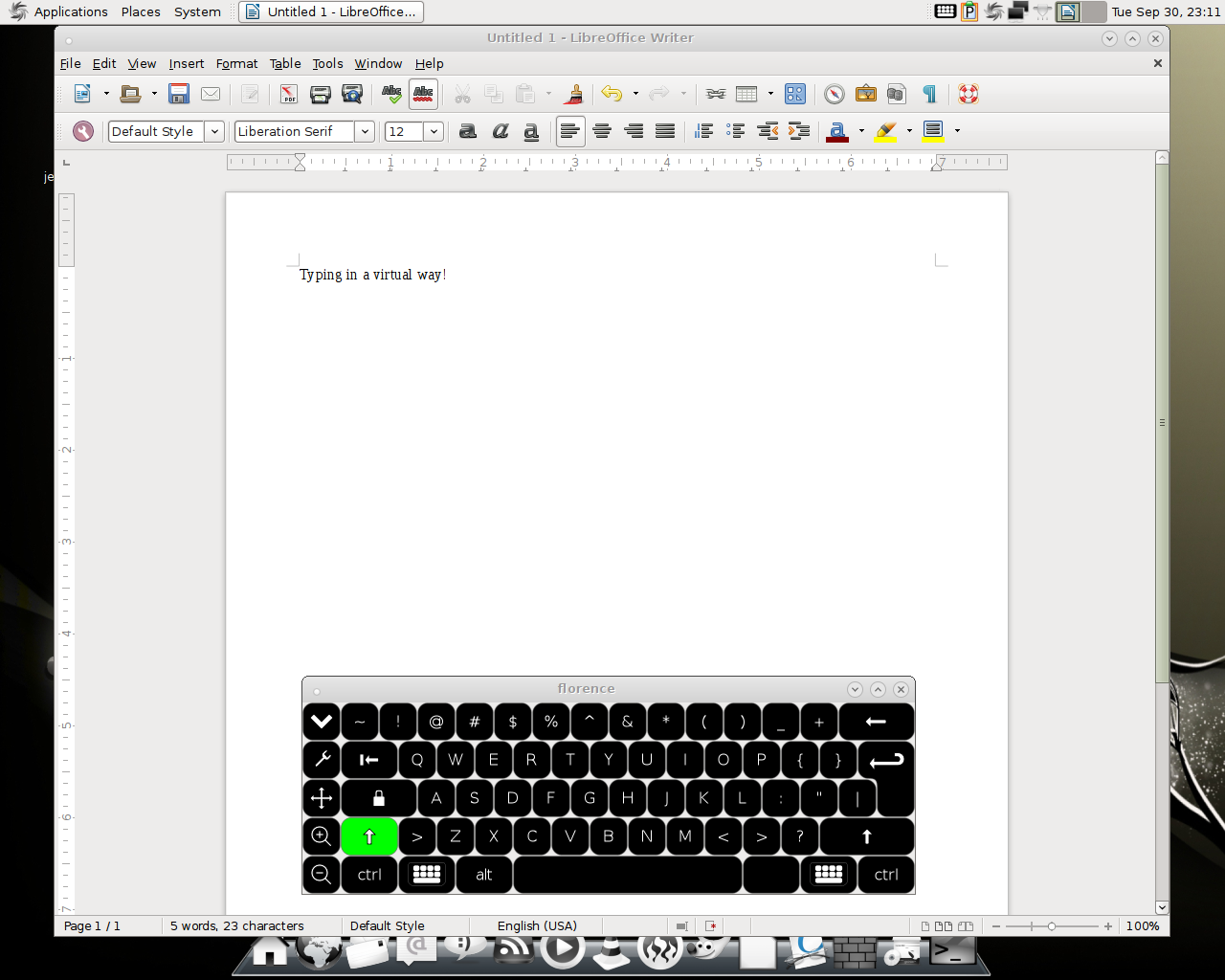
Task: Print the document with the printer icon
Action: tap(321, 94)
